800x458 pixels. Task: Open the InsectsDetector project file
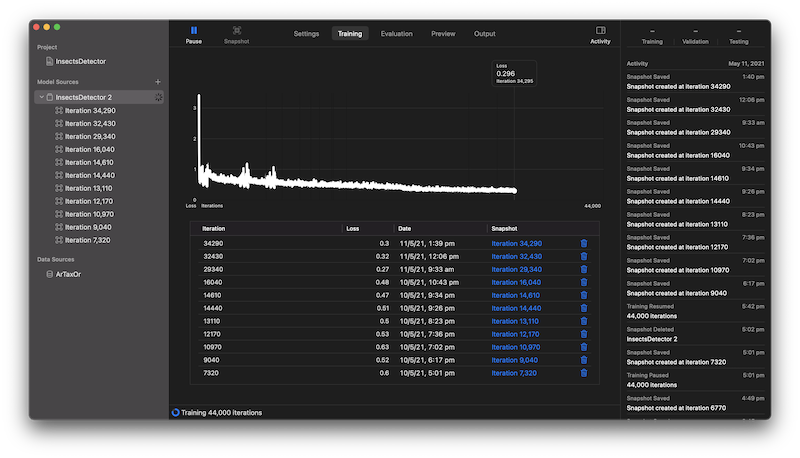click(x=80, y=61)
